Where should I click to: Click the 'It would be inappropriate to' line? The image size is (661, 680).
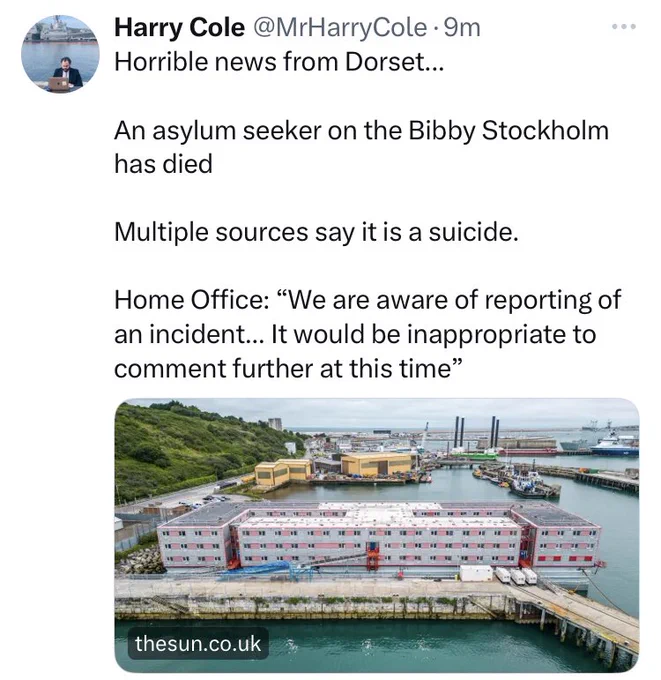click(434, 334)
